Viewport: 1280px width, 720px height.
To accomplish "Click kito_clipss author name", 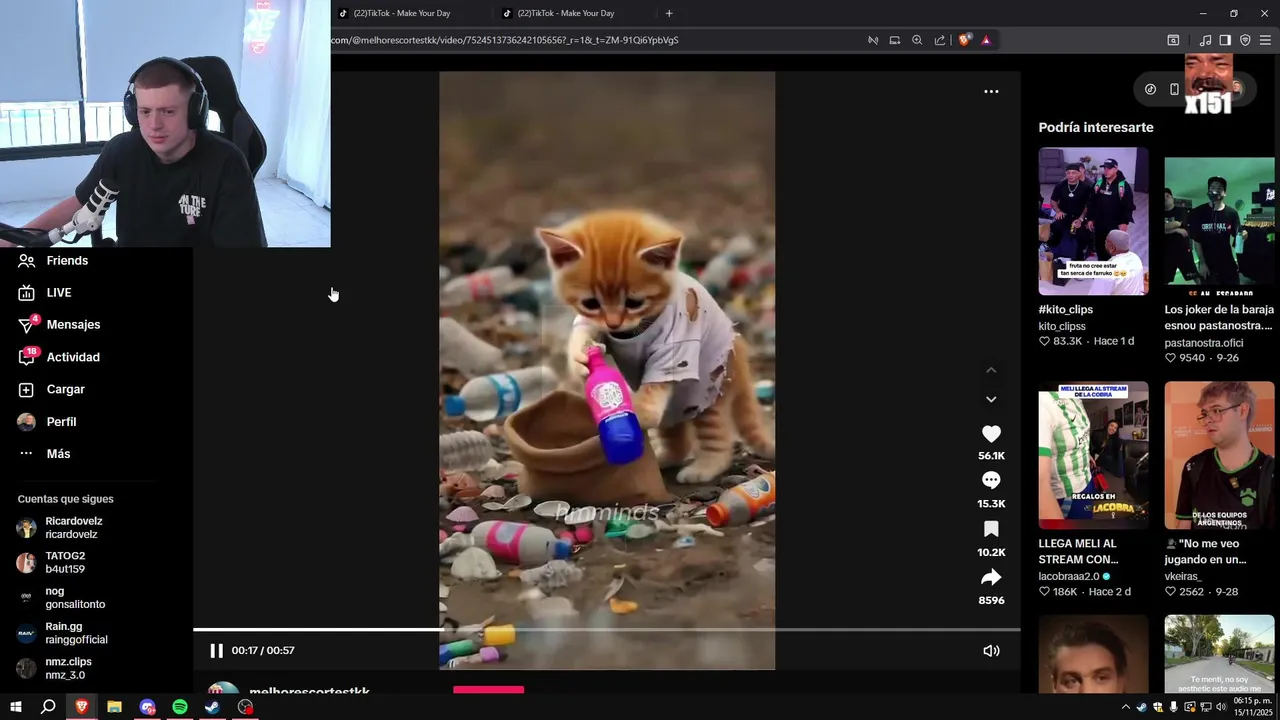I will pos(1062,326).
